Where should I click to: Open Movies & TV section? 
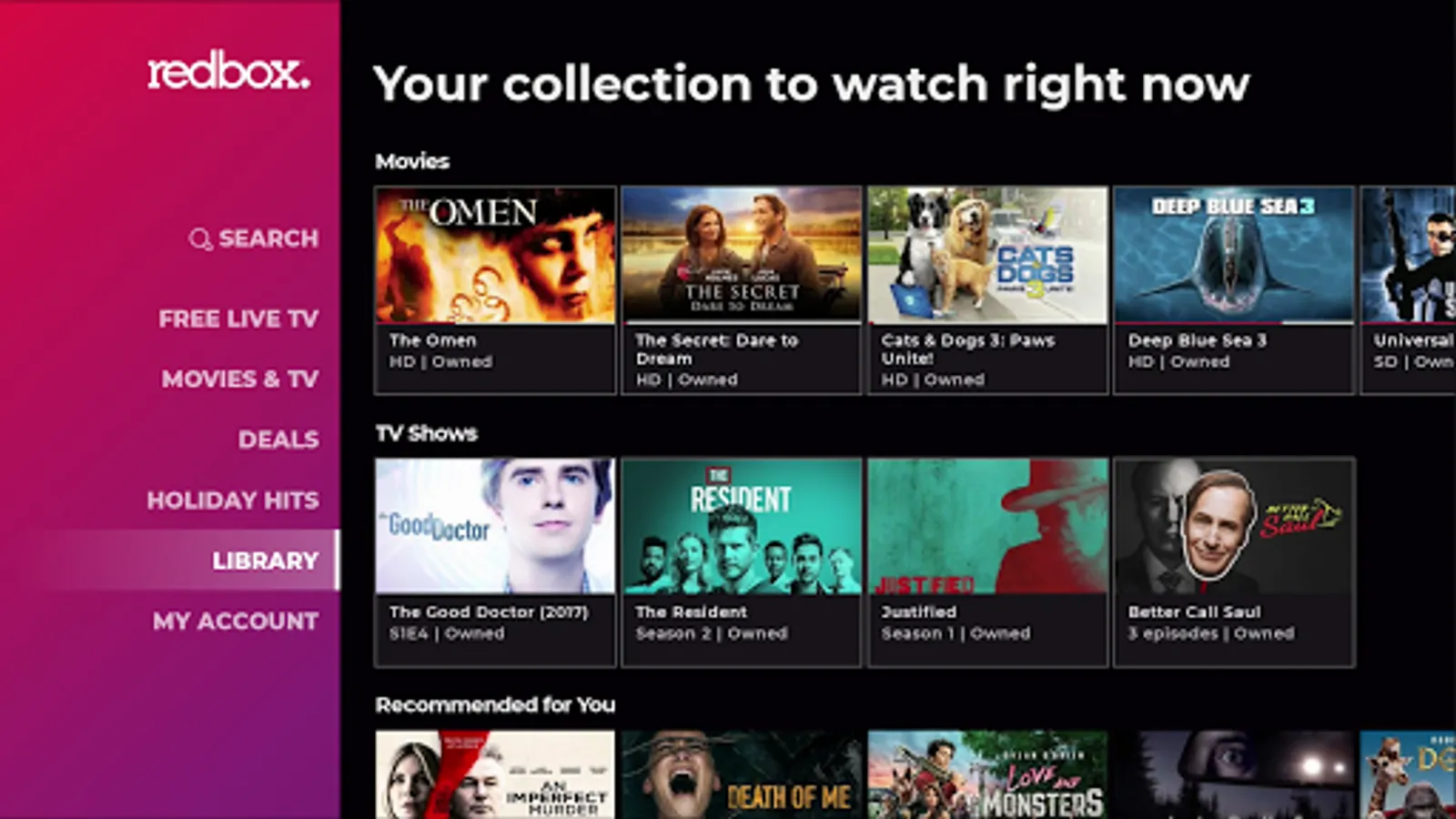point(240,379)
